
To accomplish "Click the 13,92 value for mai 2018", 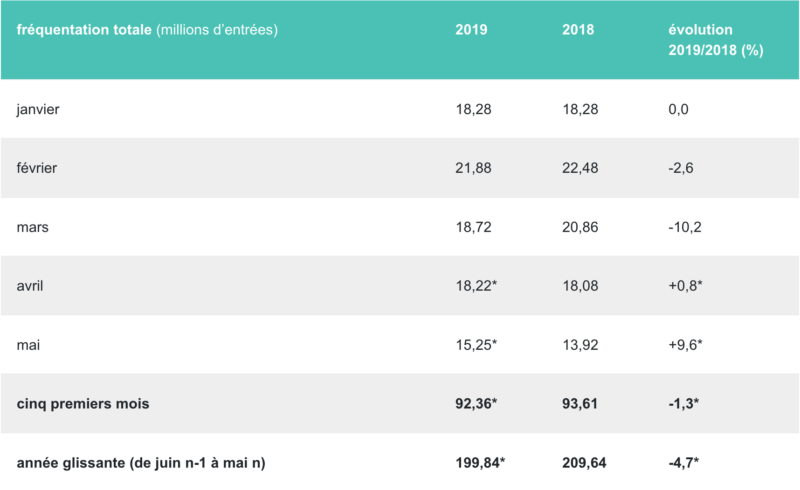I will tap(580, 345).
